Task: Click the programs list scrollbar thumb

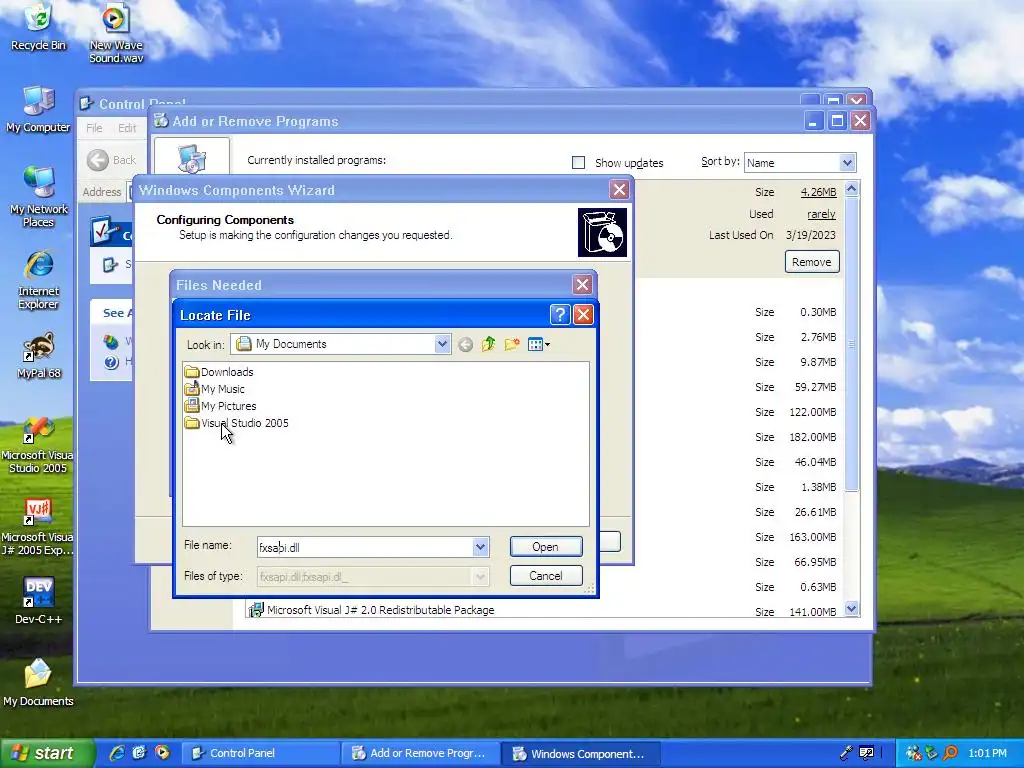Action: 851,344
